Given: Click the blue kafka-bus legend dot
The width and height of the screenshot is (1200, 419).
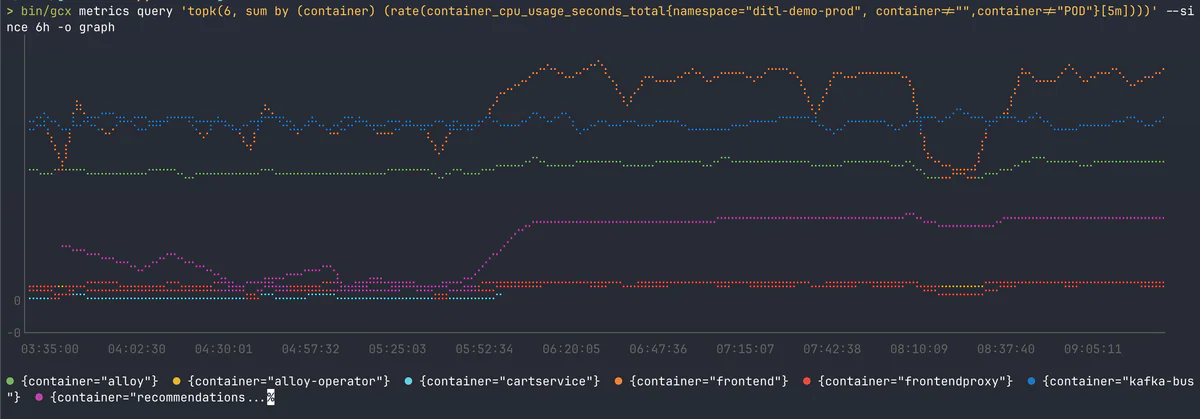Looking at the screenshot, I should (x=1031, y=381).
